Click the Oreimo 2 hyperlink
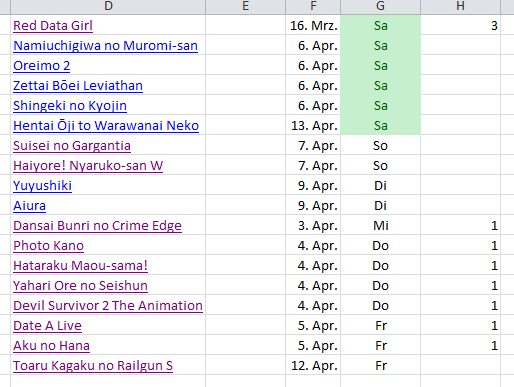The height and width of the screenshot is (387, 514). [42, 66]
